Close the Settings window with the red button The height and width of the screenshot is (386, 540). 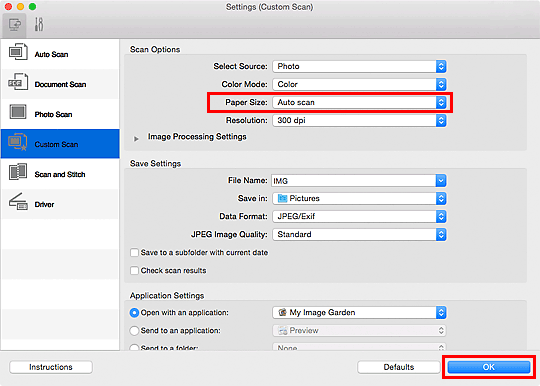tap(8, 7)
